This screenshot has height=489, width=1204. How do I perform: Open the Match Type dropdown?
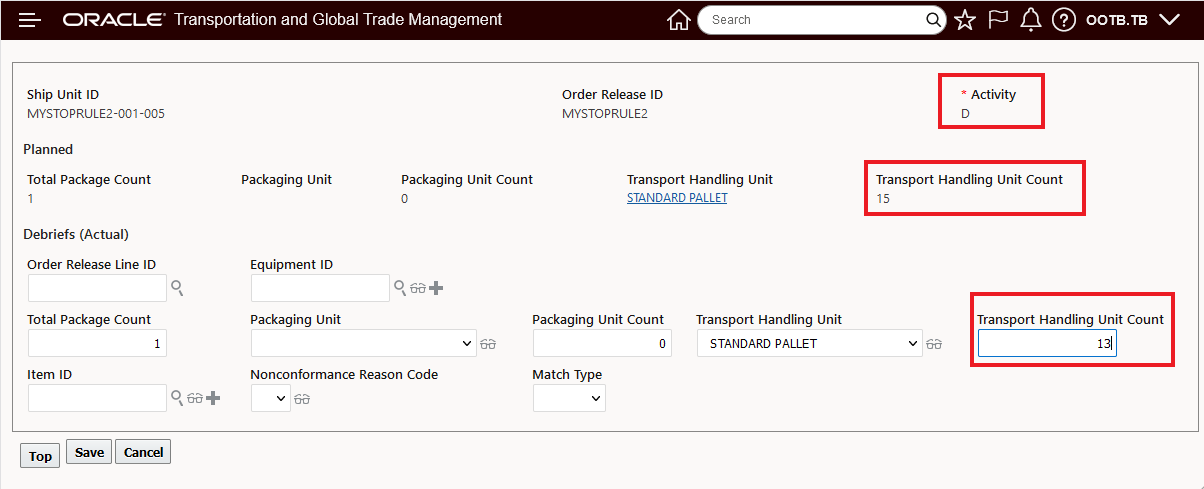[x=569, y=398]
